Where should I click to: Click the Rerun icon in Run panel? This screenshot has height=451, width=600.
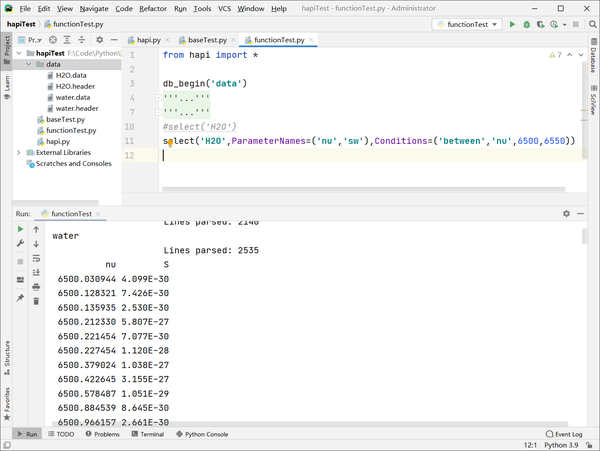point(20,229)
